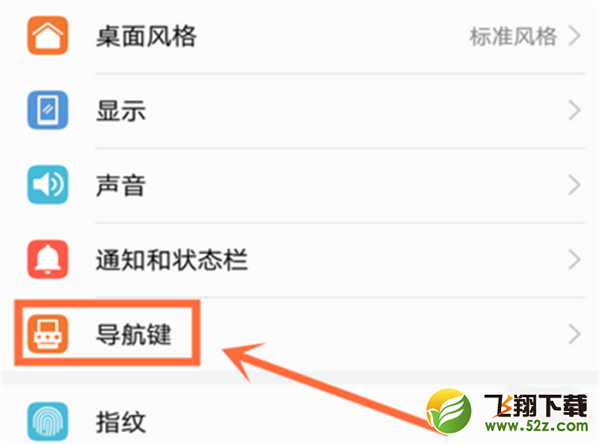Click the green leaf watermark logo
This screenshot has width=600, height=445.
click(449, 411)
